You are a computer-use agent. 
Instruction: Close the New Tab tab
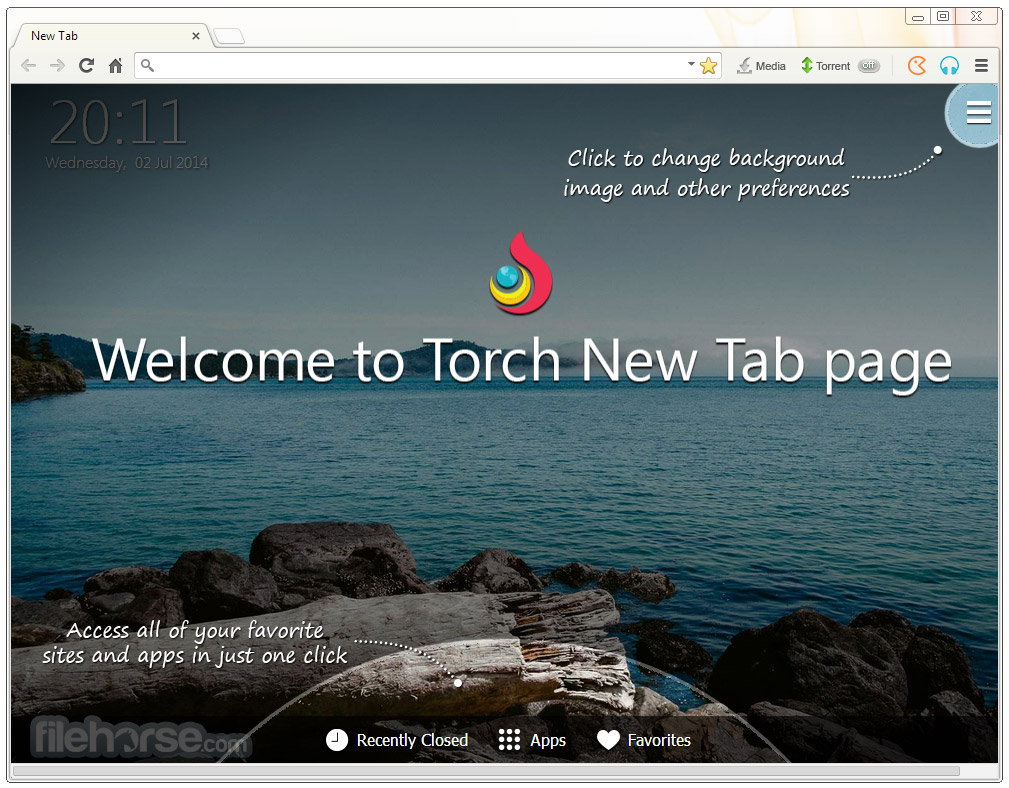(x=196, y=37)
